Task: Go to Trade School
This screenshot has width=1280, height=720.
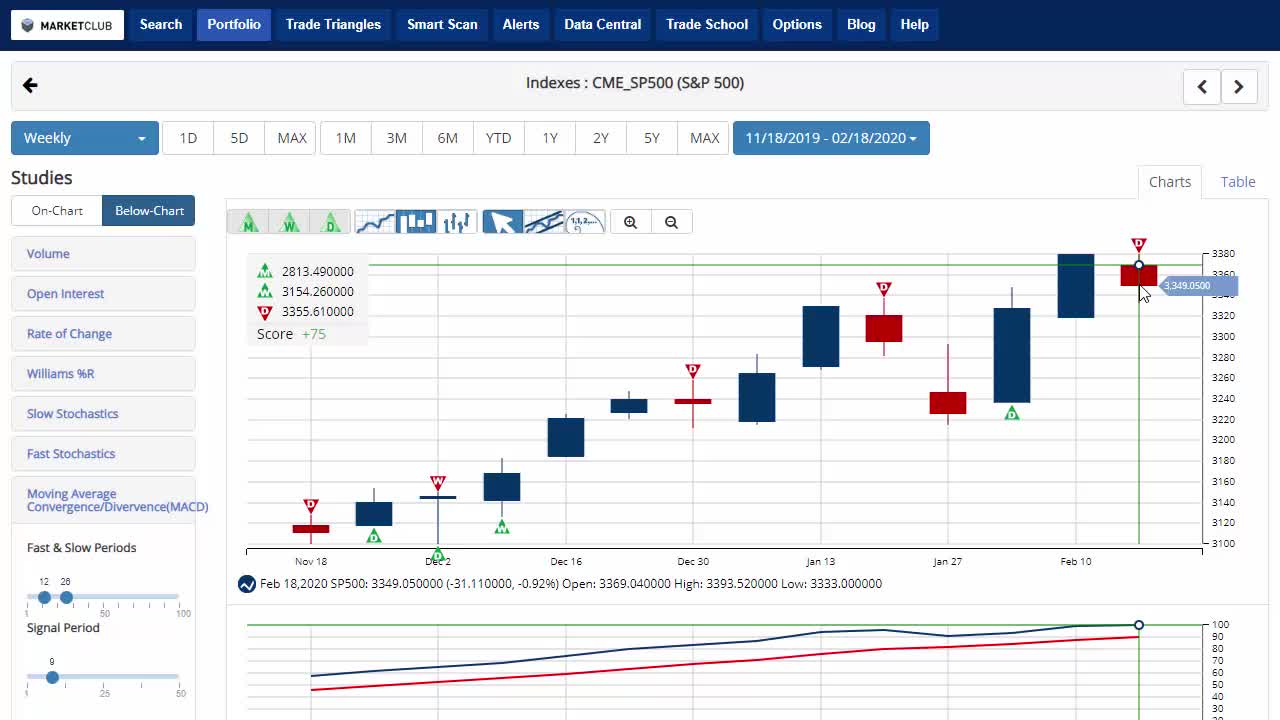Action: 707,24
